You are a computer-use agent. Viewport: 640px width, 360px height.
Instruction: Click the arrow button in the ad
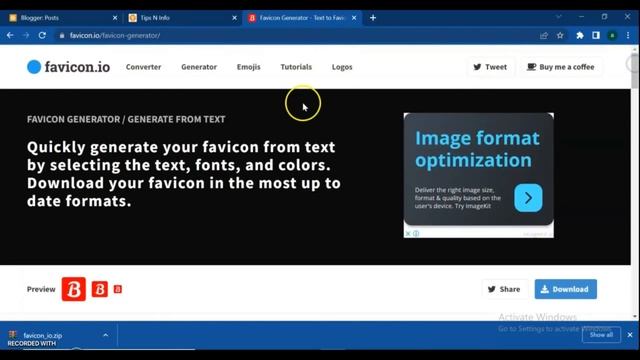click(x=528, y=198)
